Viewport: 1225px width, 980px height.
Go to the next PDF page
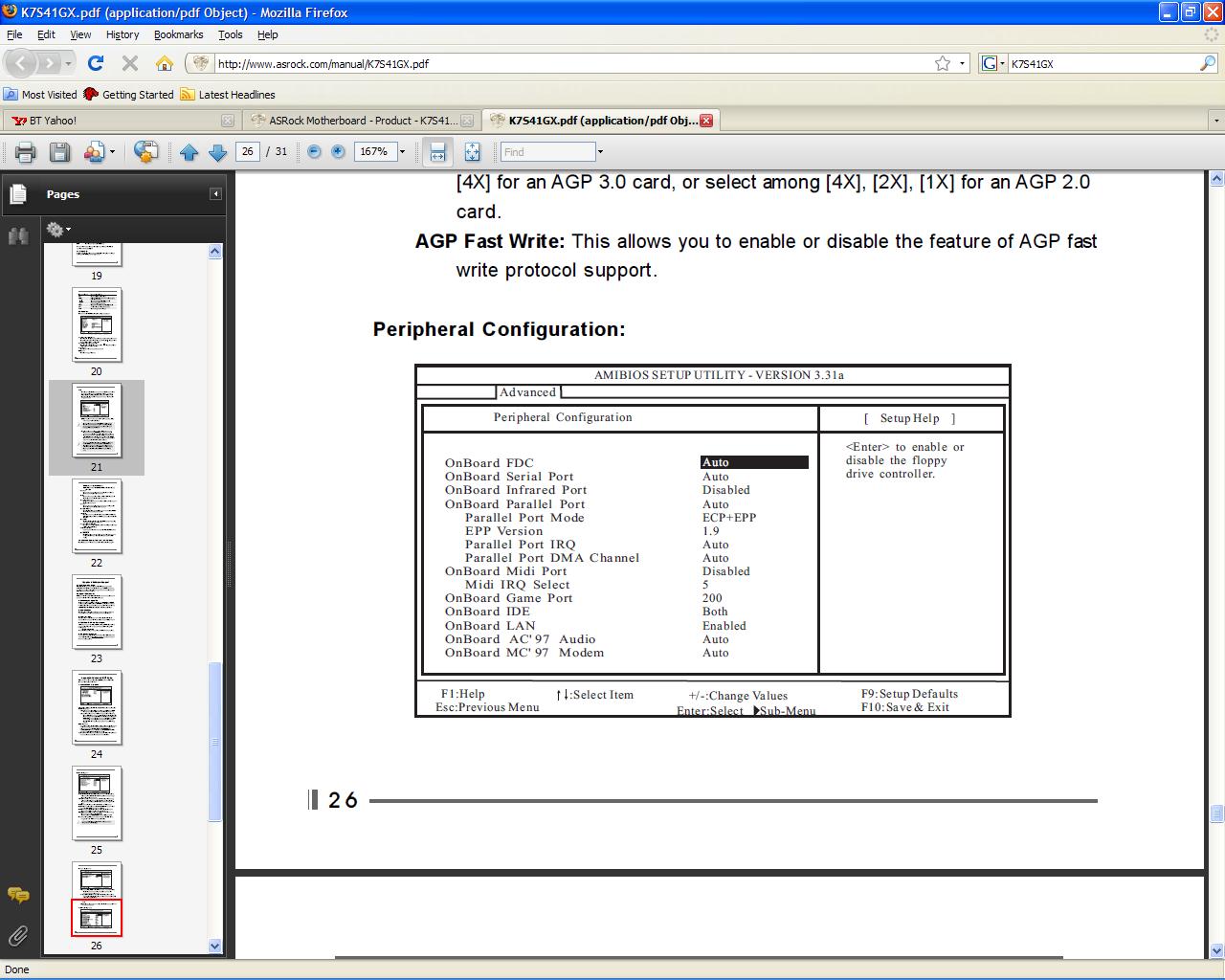point(217,152)
